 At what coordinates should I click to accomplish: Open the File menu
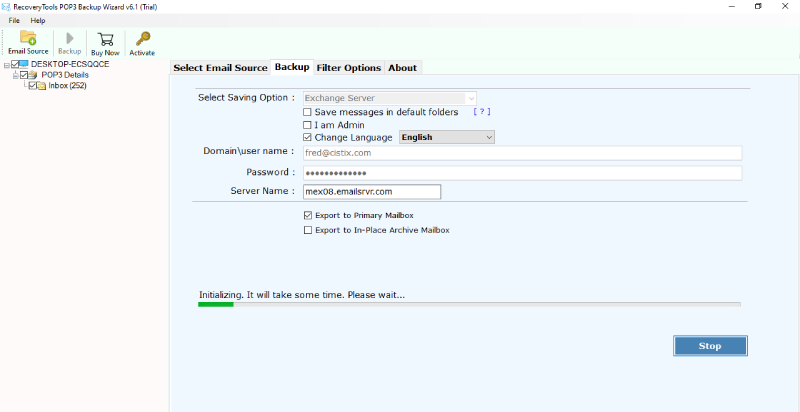[14, 20]
